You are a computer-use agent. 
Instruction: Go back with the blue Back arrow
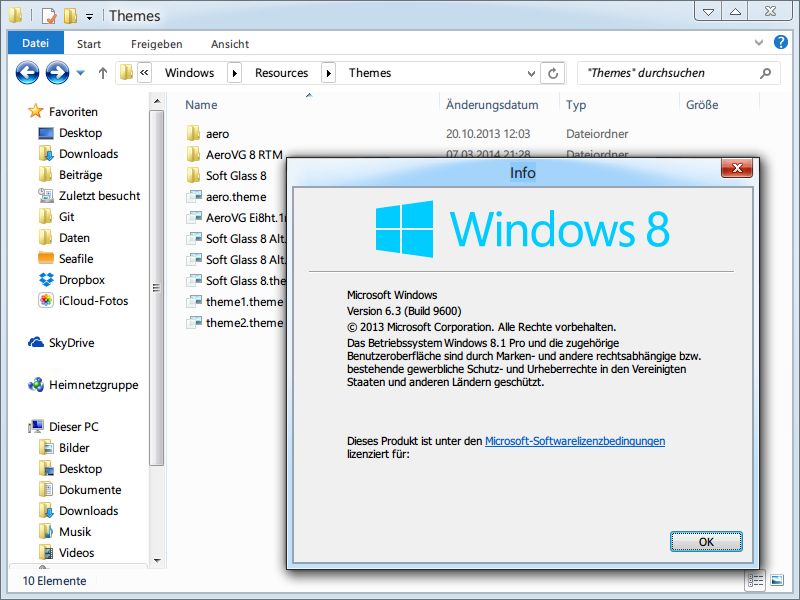coord(27,73)
